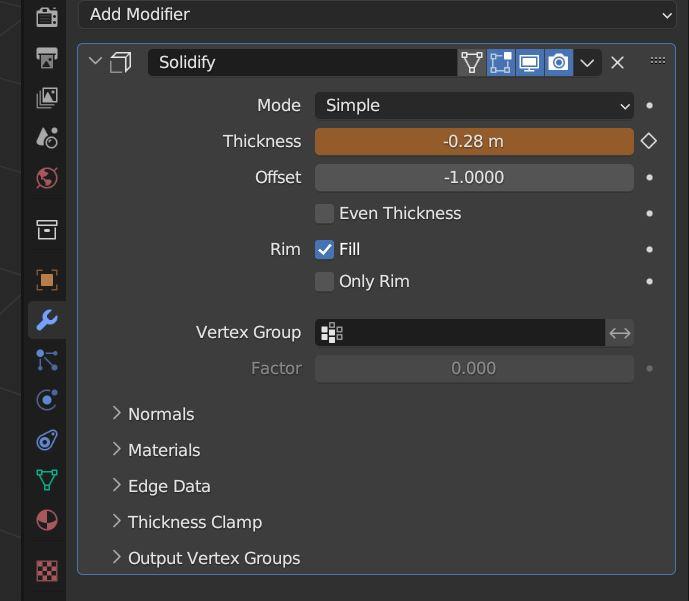
Task: Toggle invert vertex group arrows
Action: (x=620, y=333)
